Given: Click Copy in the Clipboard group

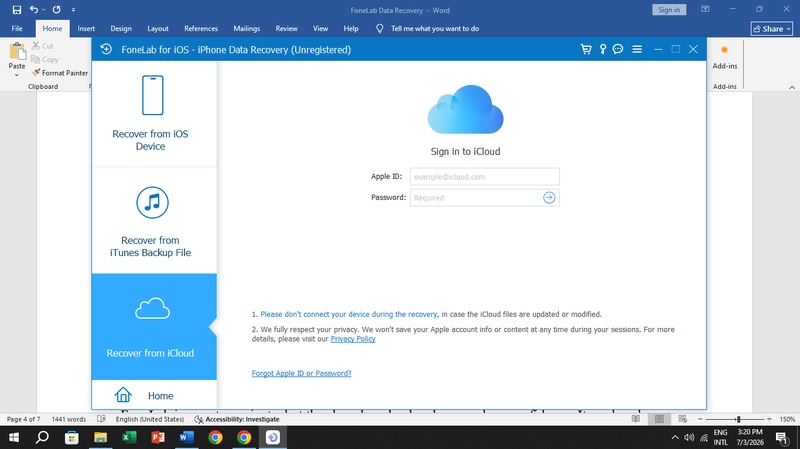Looking at the screenshot, I should click(x=45, y=59).
